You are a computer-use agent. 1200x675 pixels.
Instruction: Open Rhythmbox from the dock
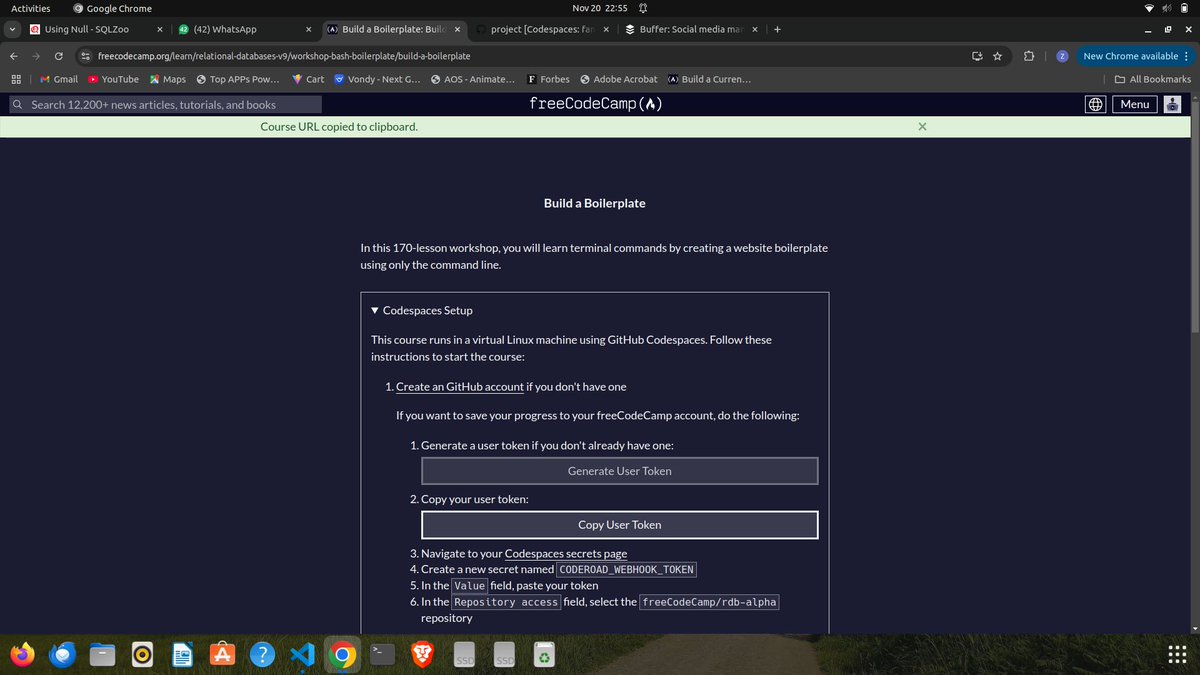(142, 654)
